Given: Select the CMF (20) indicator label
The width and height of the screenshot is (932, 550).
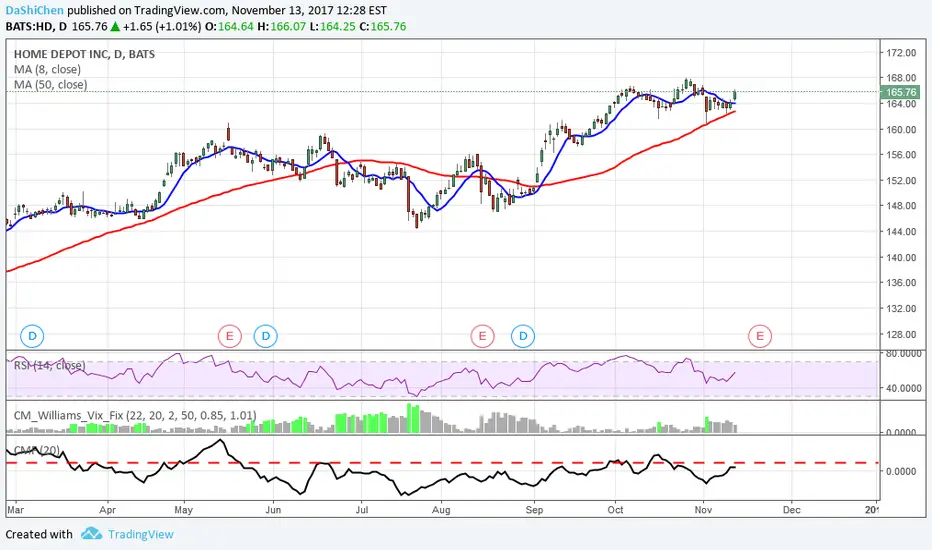Looking at the screenshot, I should point(37,450).
